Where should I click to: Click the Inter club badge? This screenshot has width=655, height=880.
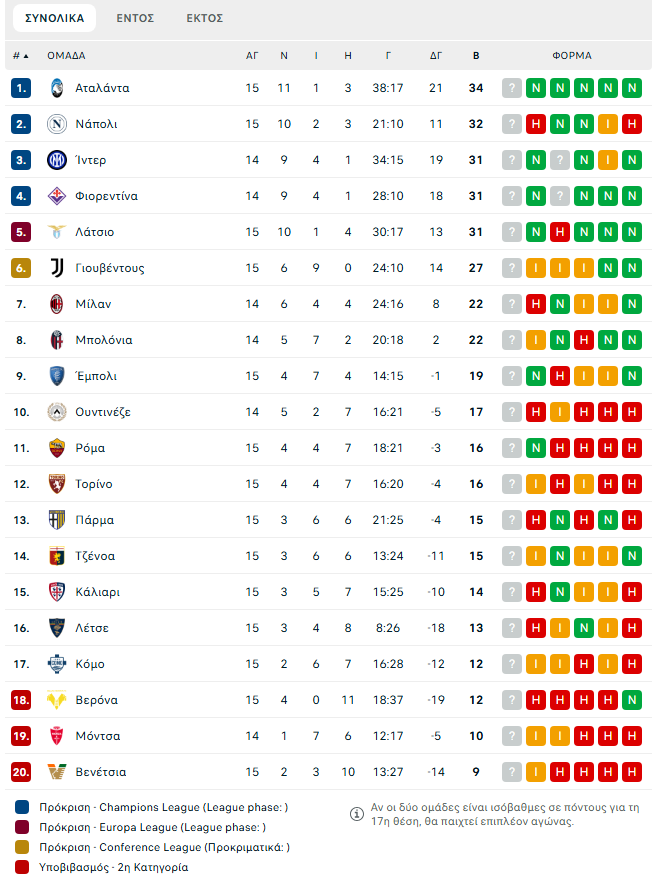pyautogui.click(x=56, y=160)
